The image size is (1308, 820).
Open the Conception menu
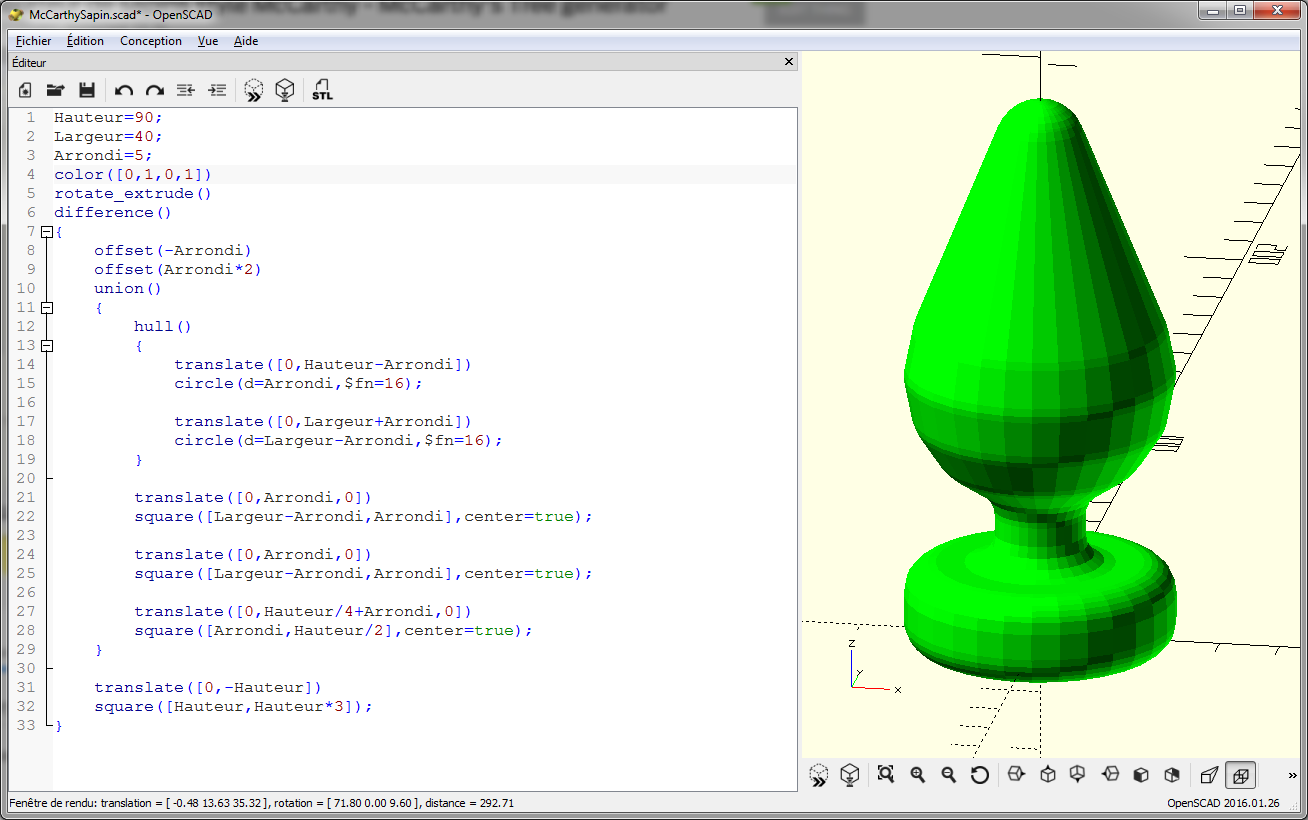(x=151, y=41)
